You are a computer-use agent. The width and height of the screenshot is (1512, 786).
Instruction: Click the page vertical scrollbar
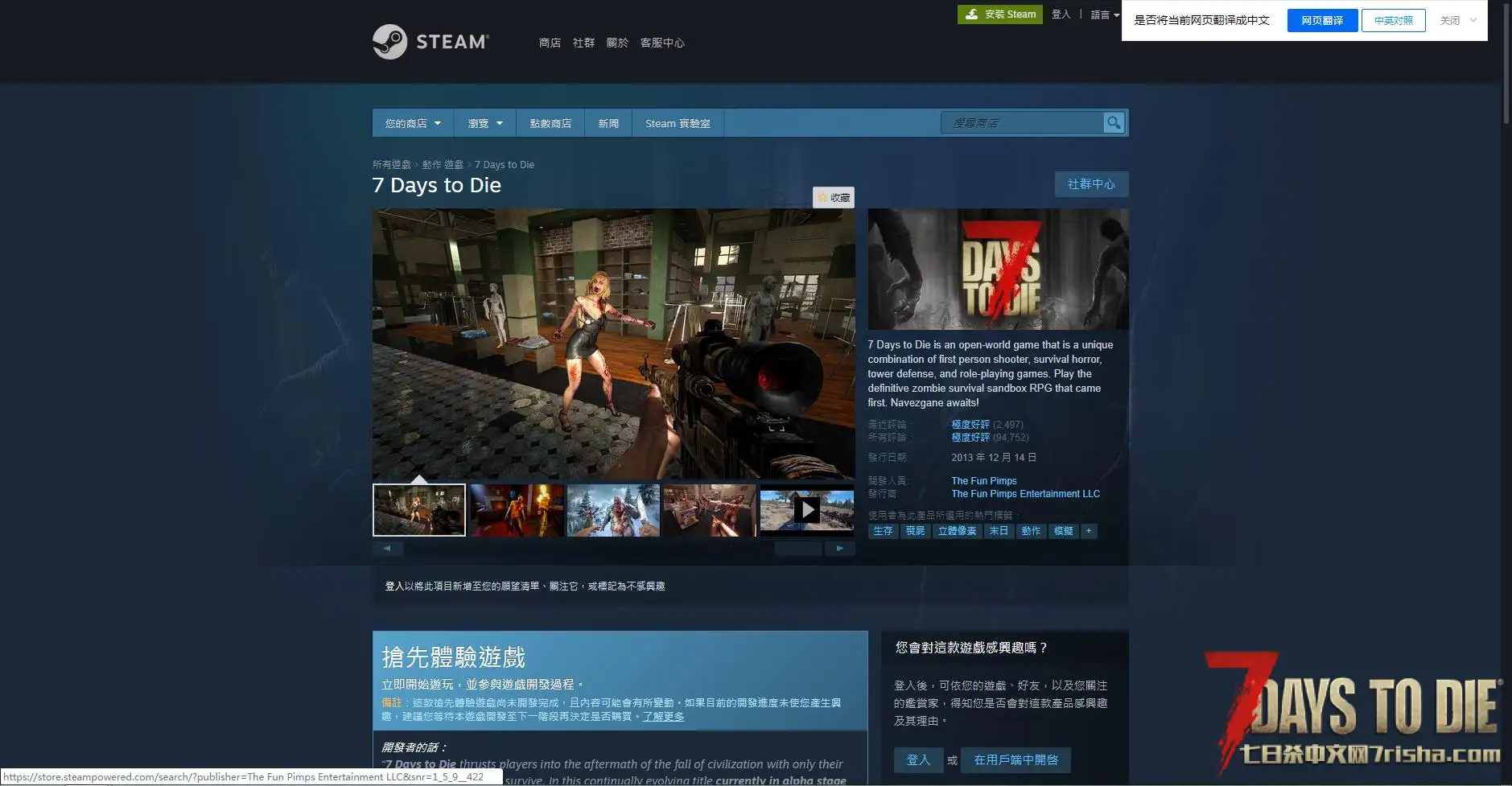click(1506, 63)
